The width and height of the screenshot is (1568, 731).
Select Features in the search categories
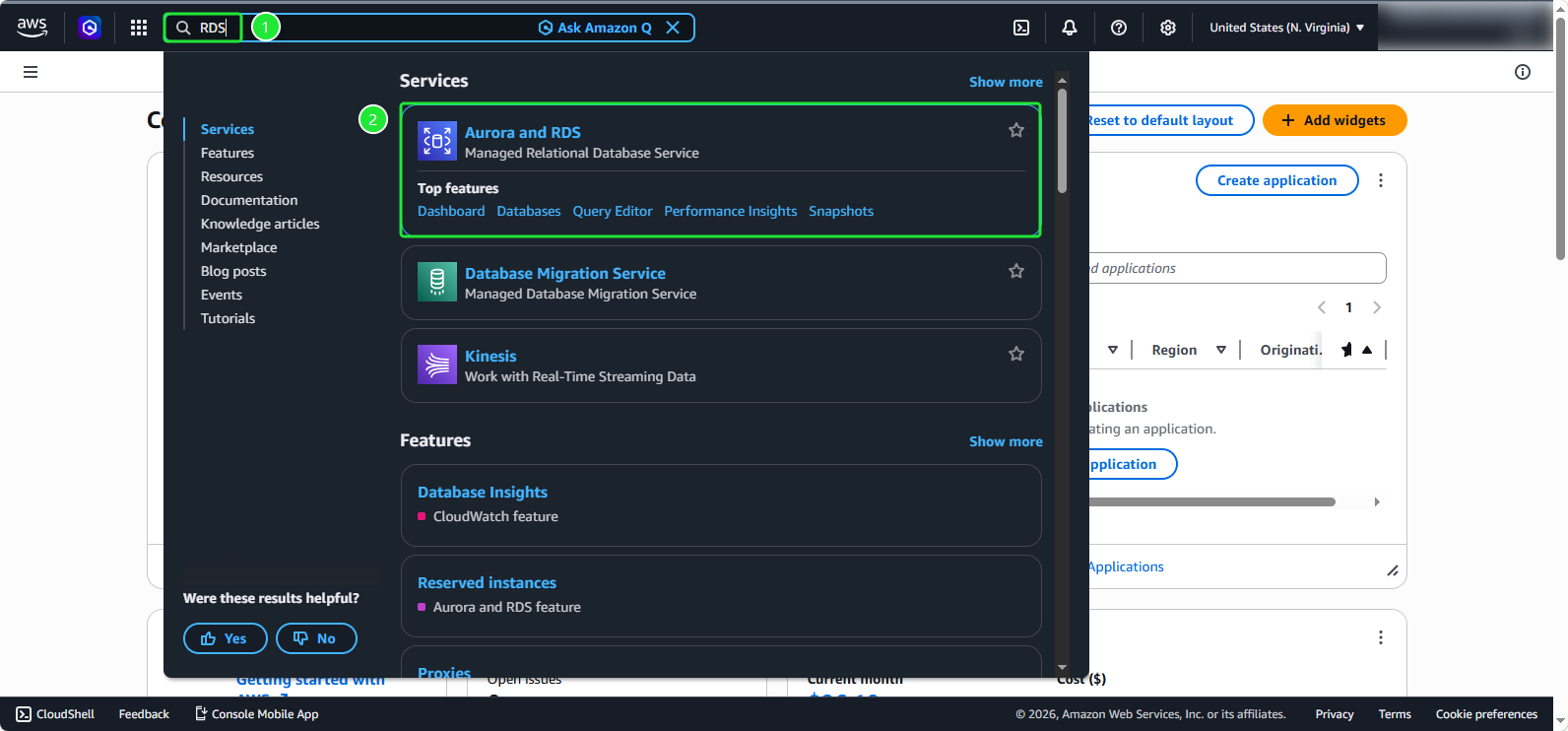tap(228, 153)
